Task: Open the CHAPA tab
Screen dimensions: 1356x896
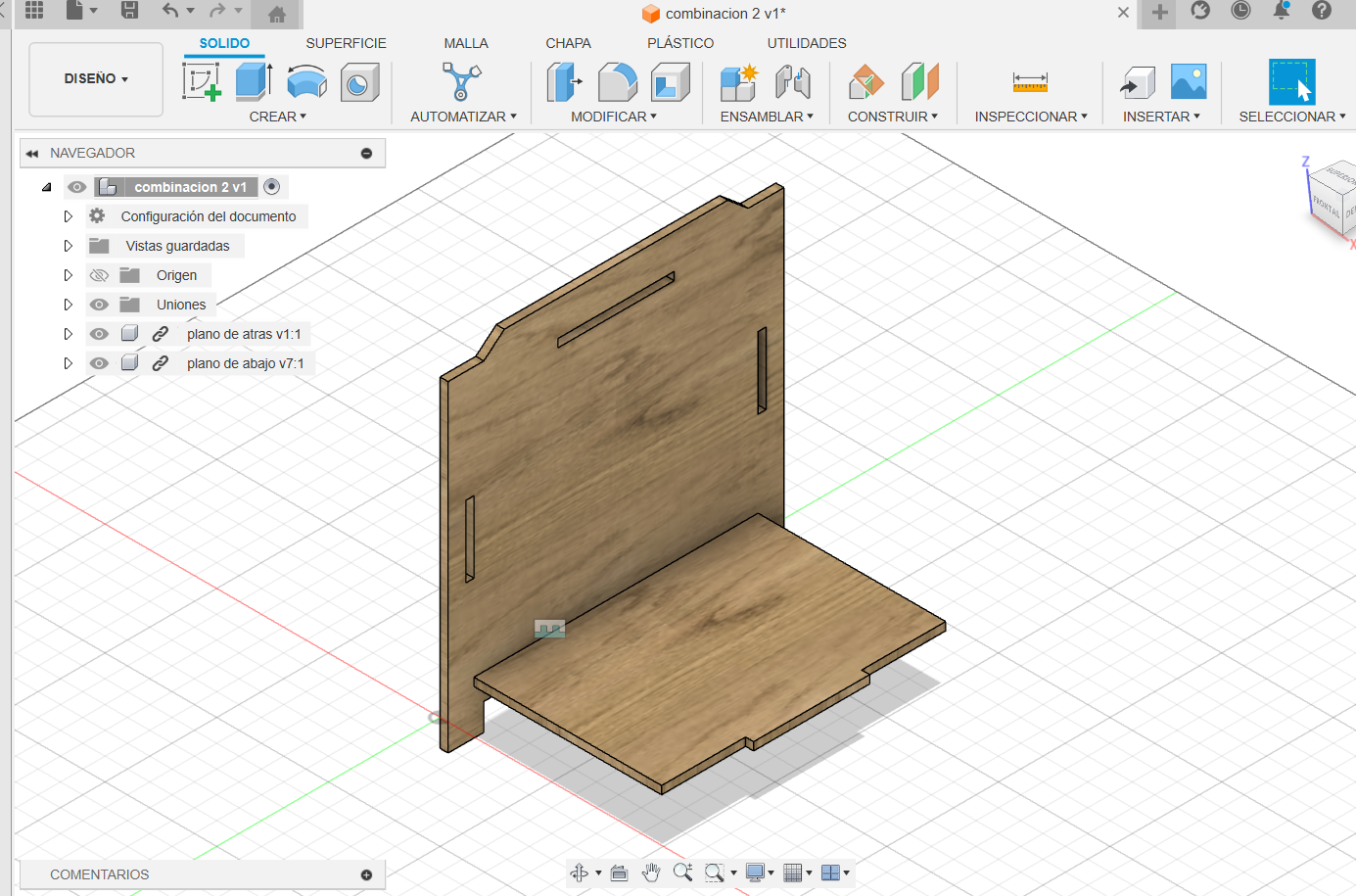Action: tap(568, 43)
